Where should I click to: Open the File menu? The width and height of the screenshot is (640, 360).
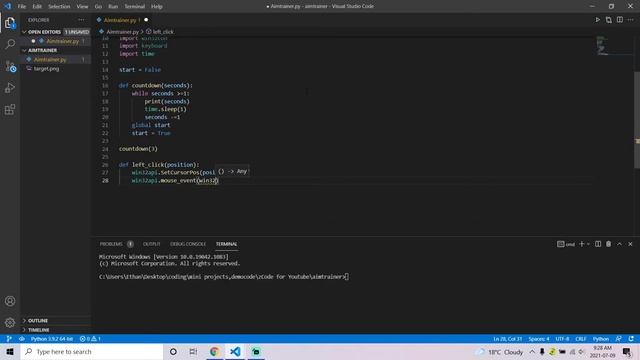[22, 6]
